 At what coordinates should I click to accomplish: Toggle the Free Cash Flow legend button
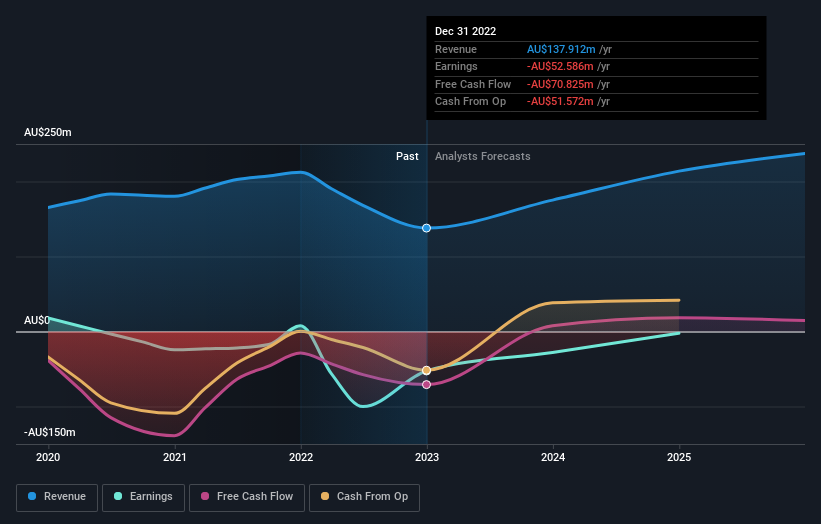[247, 497]
